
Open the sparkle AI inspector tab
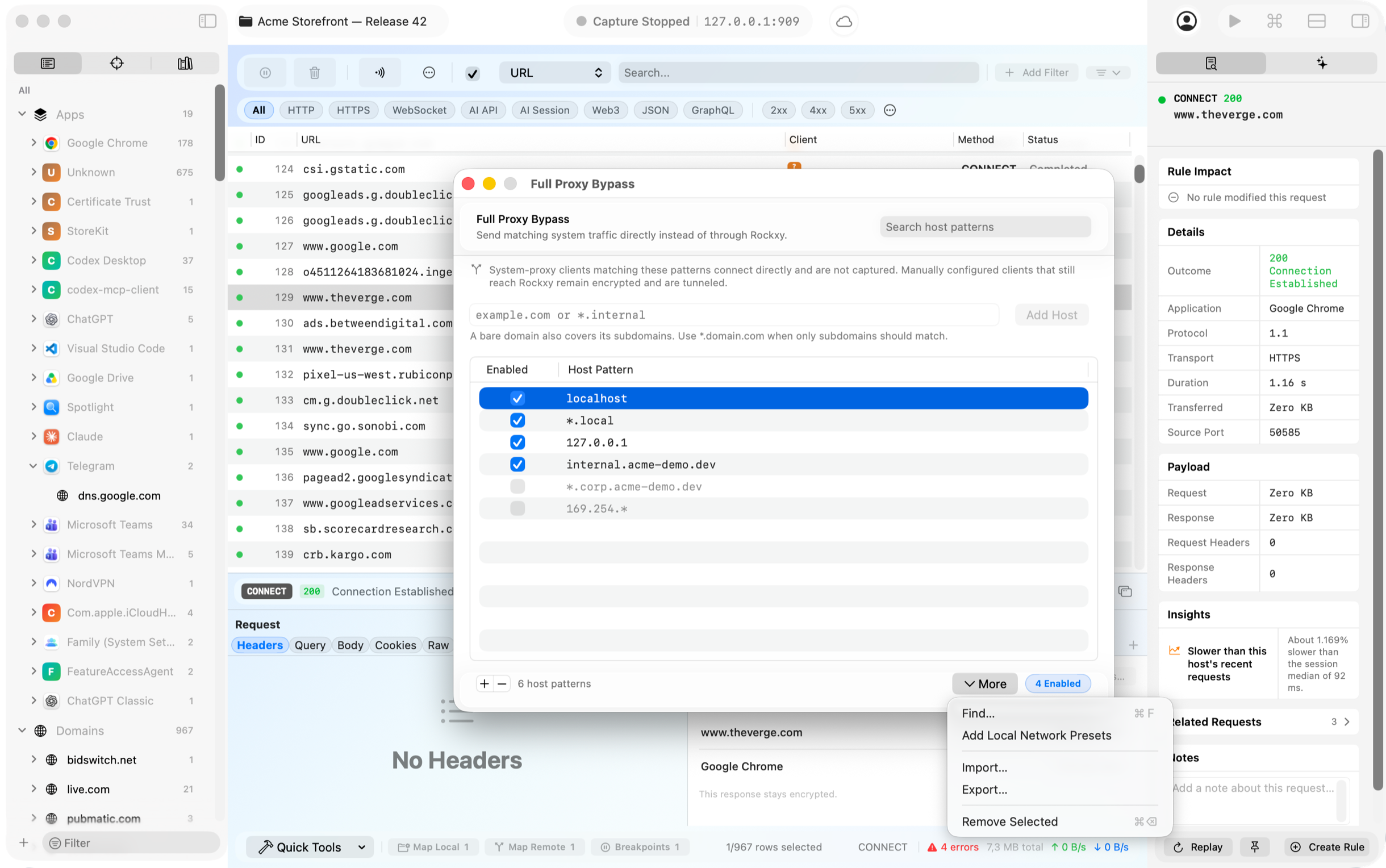pyautogui.click(x=1321, y=63)
